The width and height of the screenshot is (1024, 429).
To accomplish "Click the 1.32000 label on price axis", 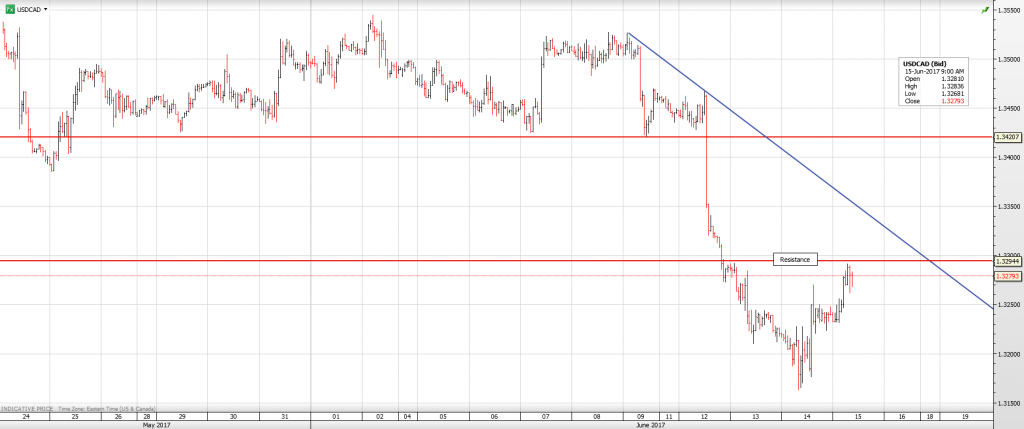I will (1008, 354).
